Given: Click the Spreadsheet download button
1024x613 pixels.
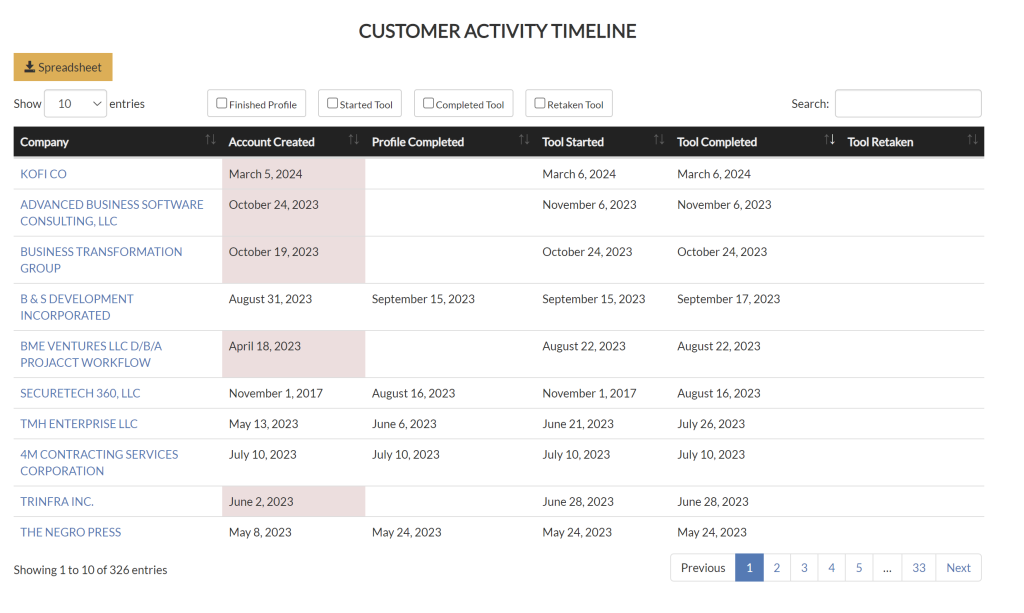Looking at the screenshot, I should coord(63,67).
